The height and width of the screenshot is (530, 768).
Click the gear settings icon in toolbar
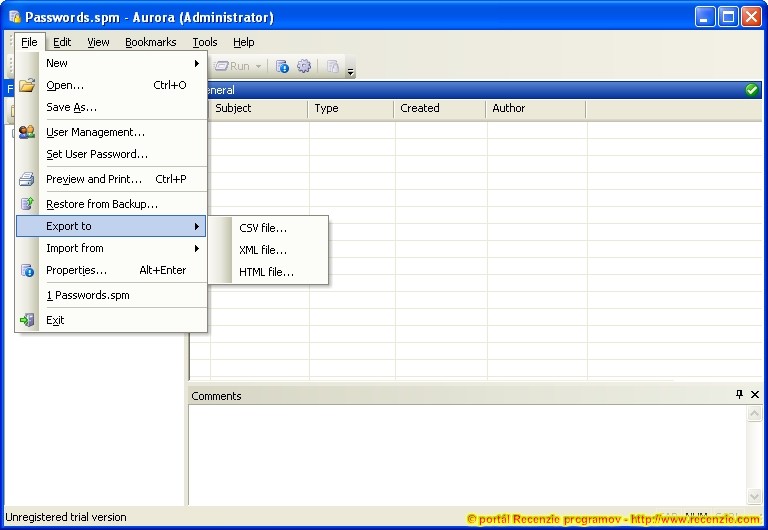304,67
